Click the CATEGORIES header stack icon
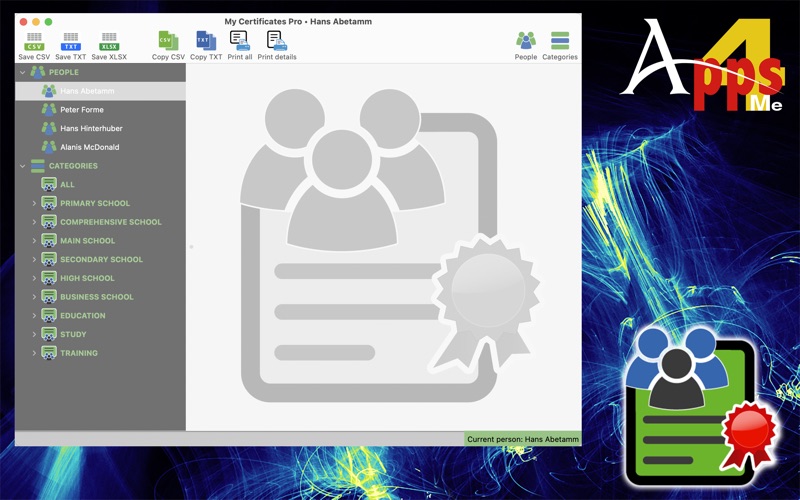This screenshot has height=500, width=800. click(38, 166)
